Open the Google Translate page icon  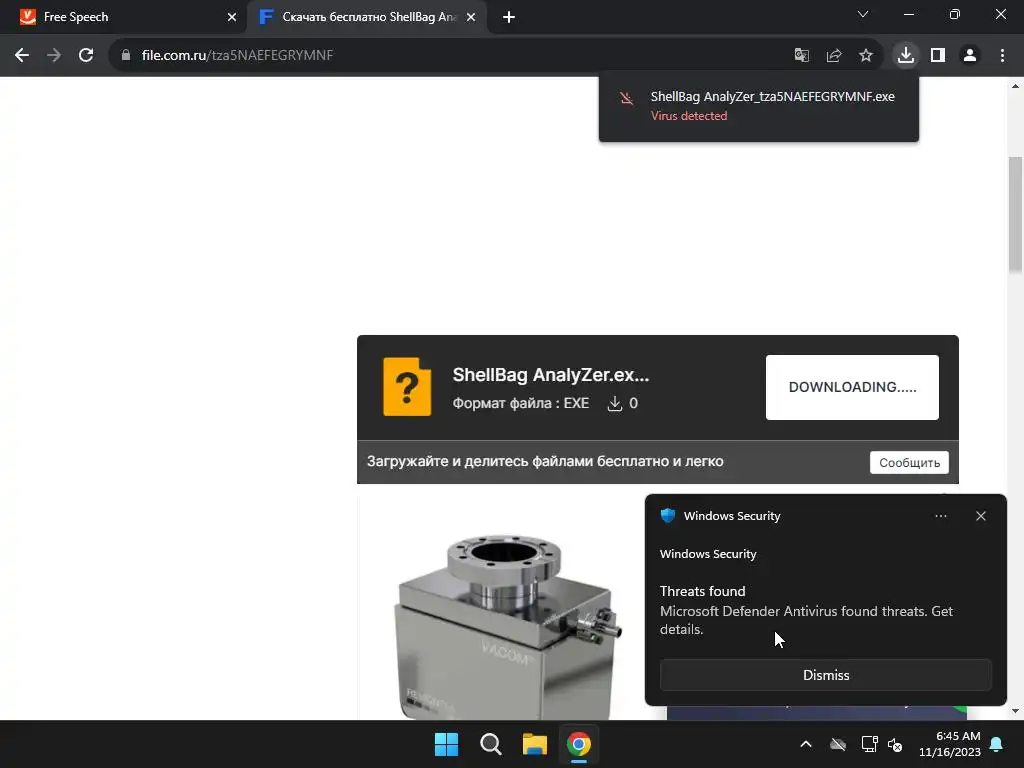point(801,56)
